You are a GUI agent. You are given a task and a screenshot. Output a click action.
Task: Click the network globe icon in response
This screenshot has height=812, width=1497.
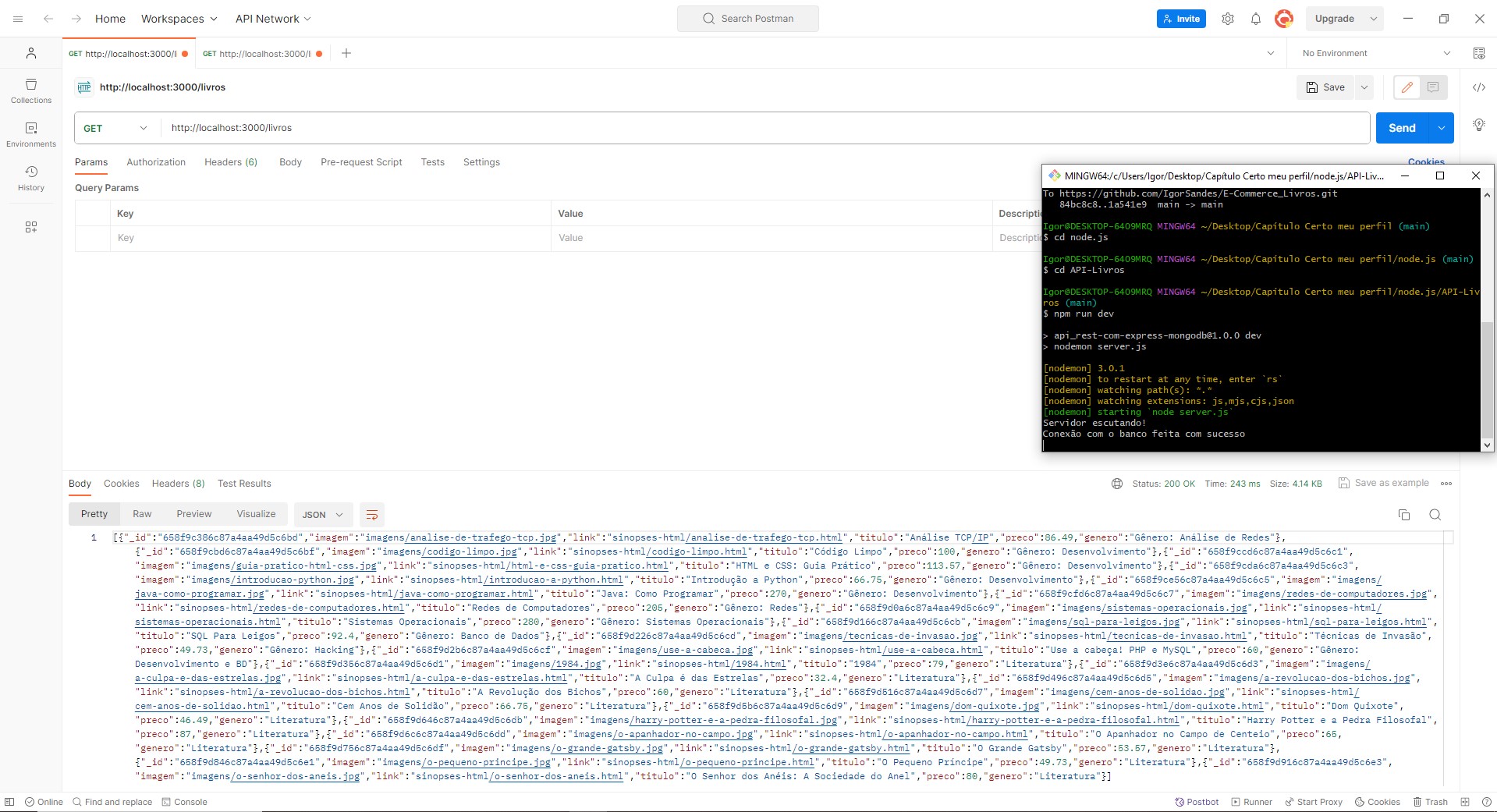tap(1117, 484)
